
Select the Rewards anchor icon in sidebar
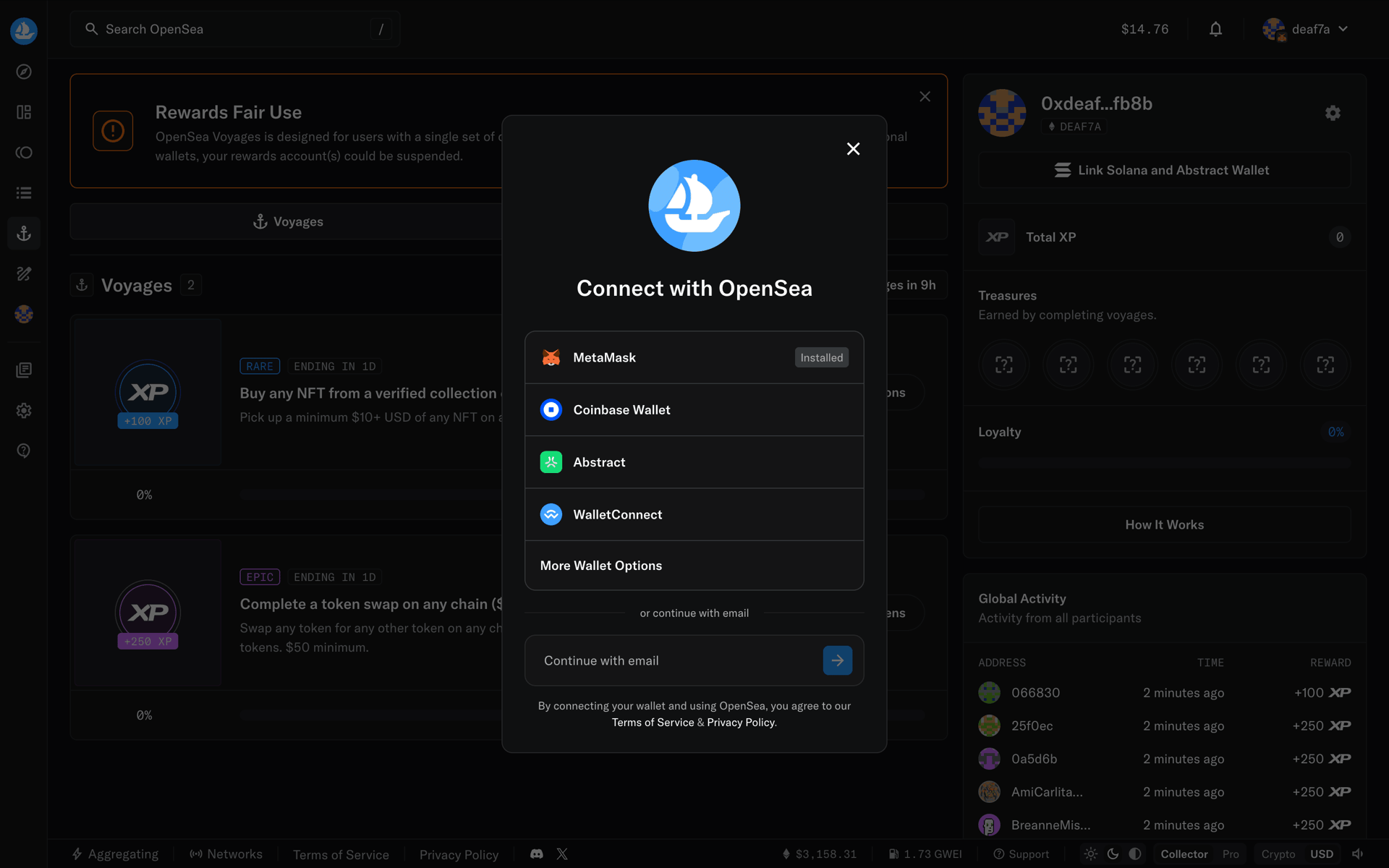click(x=24, y=234)
